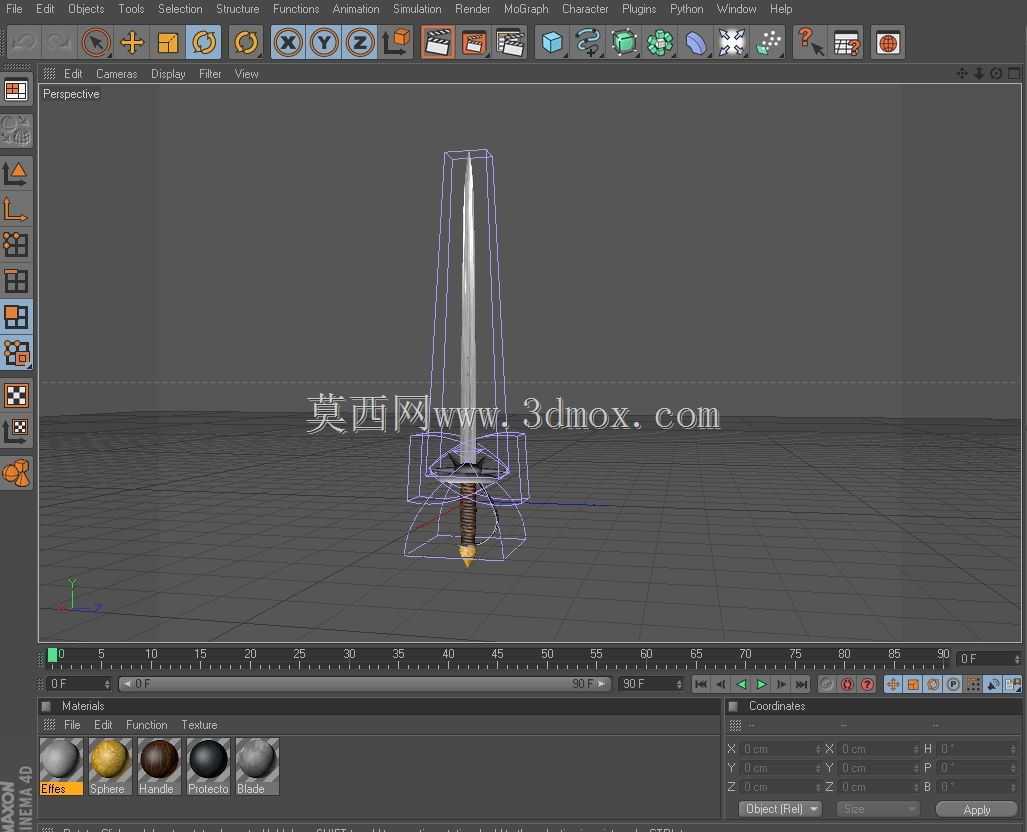Add a Cube primitive object
Image resolution: width=1027 pixels, height=832 pixels.
[552, 43]
